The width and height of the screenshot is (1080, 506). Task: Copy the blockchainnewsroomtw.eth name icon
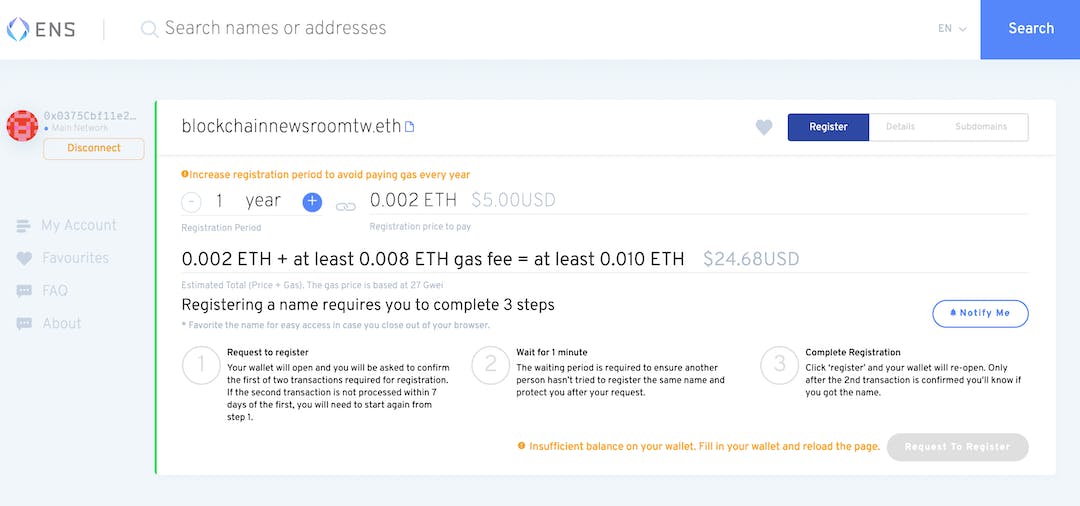click(x=409, y=127)
